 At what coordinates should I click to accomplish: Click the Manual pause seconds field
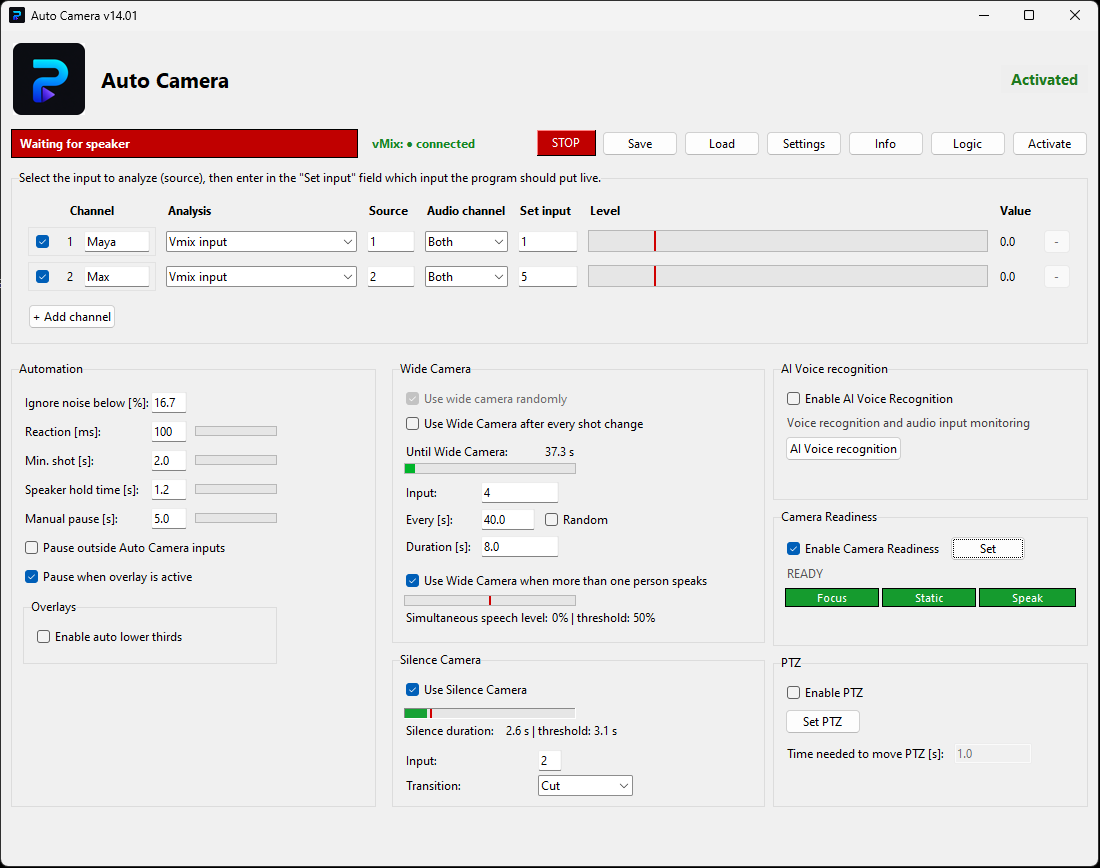[x=168, y=519]
